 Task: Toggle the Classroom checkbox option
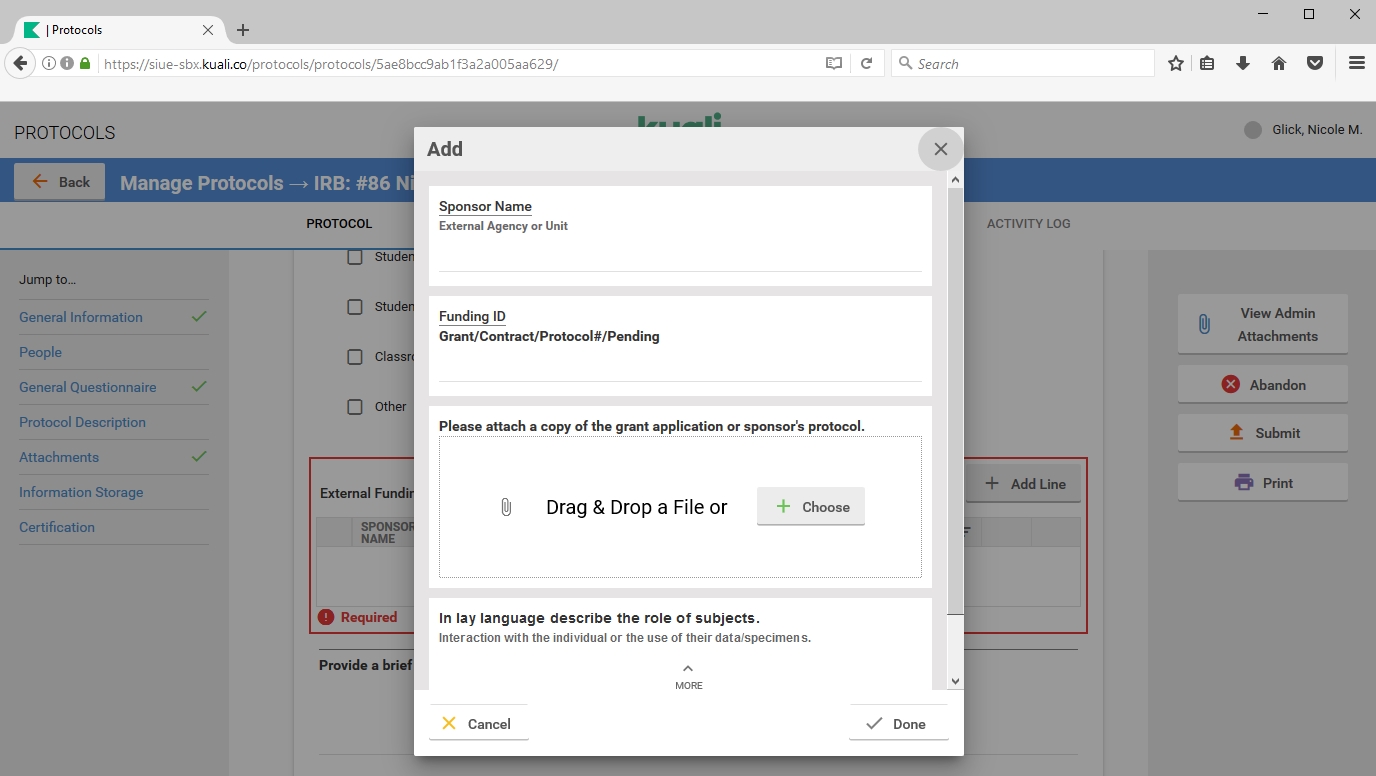tap(355, 357)
